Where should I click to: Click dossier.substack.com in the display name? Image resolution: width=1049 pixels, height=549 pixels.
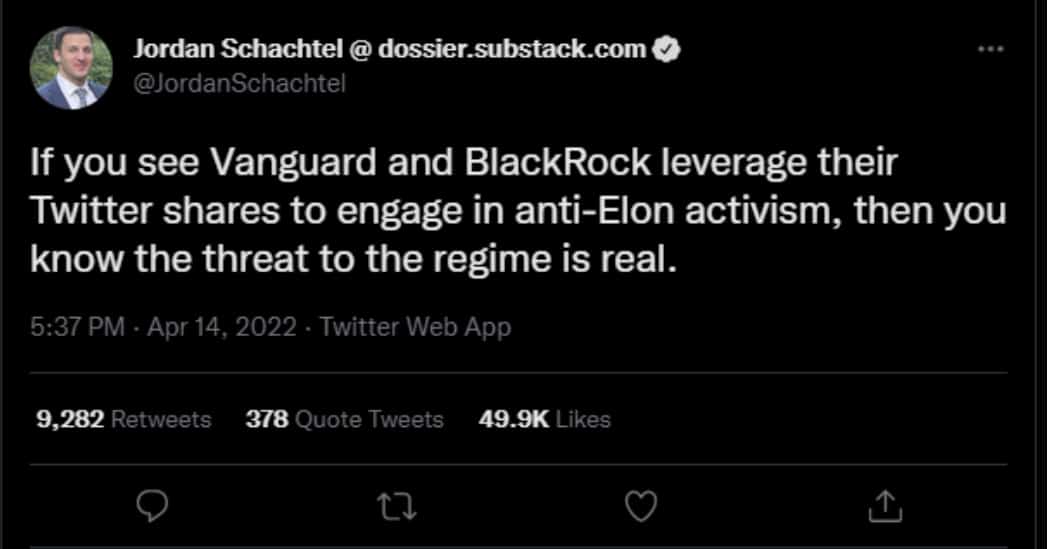(512, 50)
